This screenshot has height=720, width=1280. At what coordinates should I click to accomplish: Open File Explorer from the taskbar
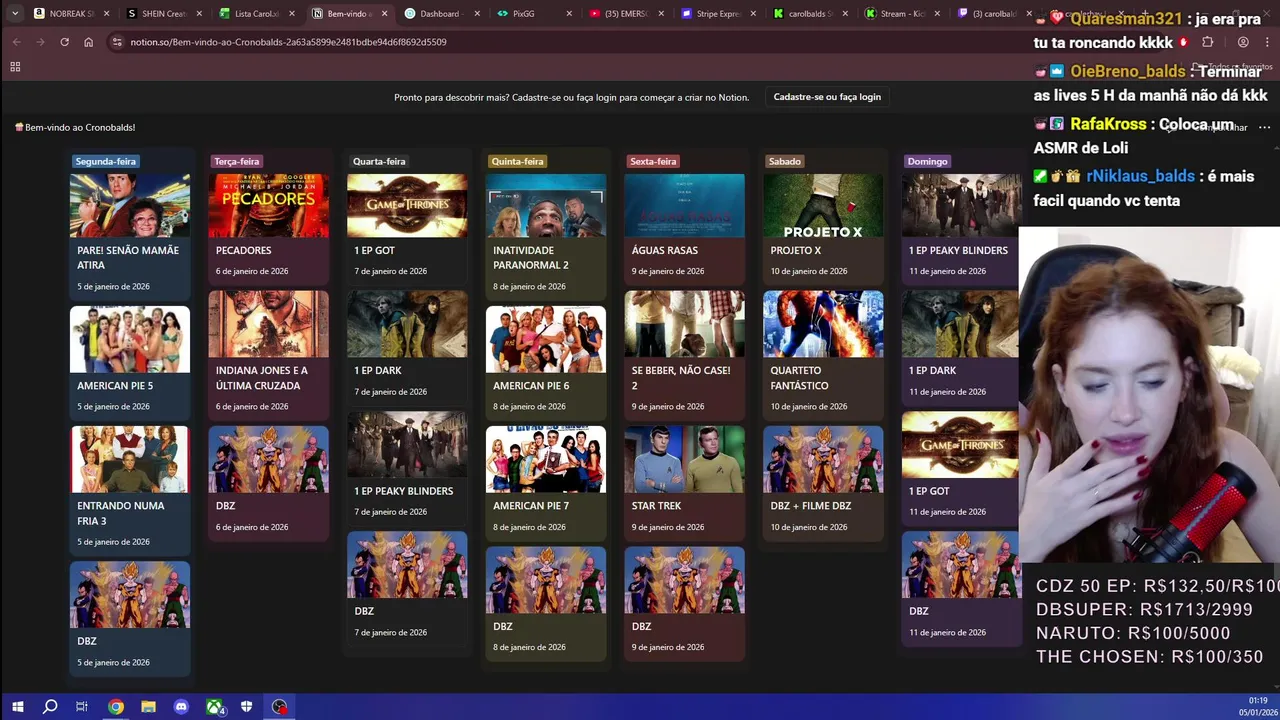[x=148, y=707]
